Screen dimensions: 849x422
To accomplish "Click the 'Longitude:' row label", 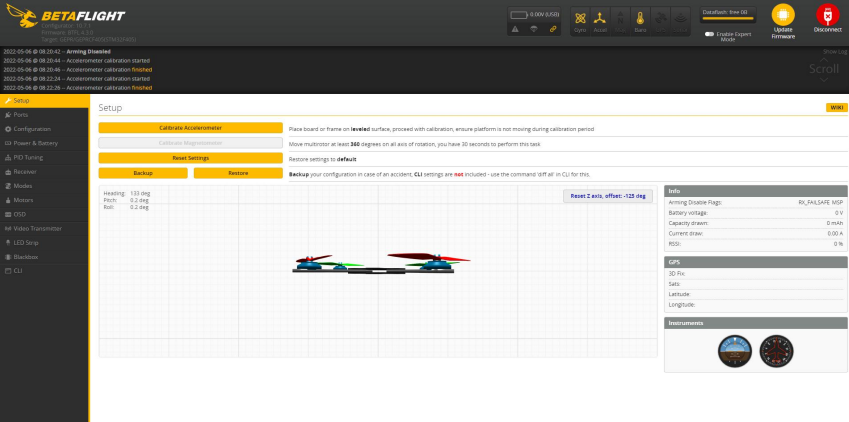I will pos(682,304).
